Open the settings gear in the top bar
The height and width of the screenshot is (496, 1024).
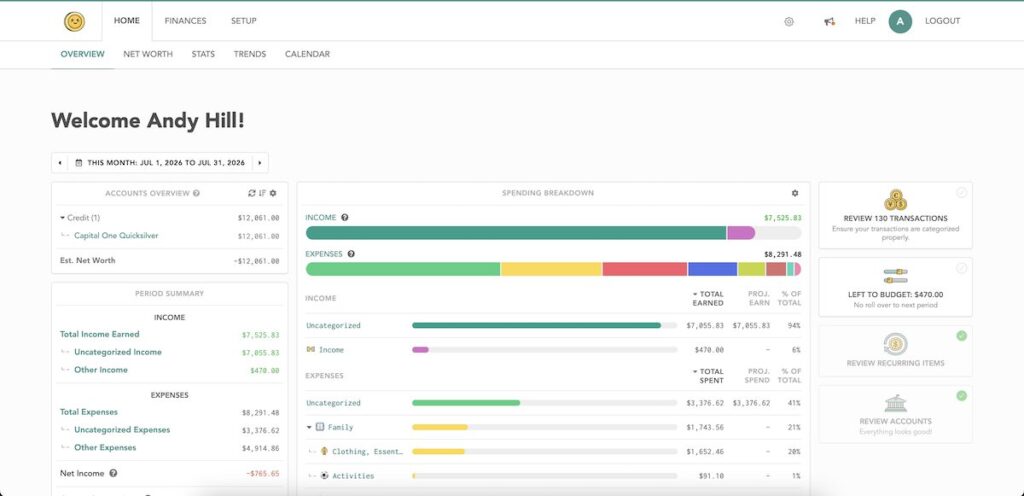click(x=789, y=22)
